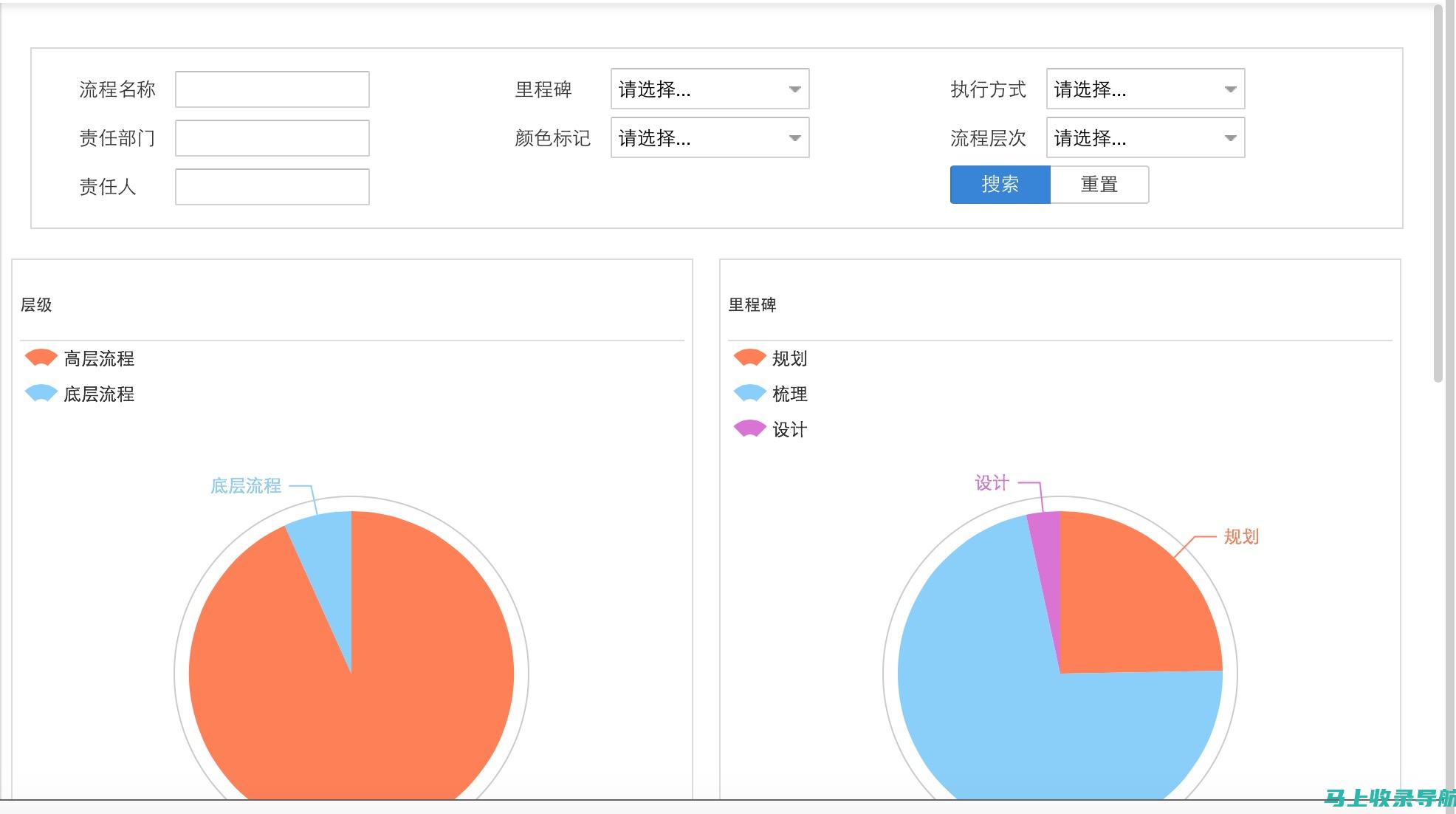
Task: Click 高层流程 legend label
Action: [x=99, y=358]
